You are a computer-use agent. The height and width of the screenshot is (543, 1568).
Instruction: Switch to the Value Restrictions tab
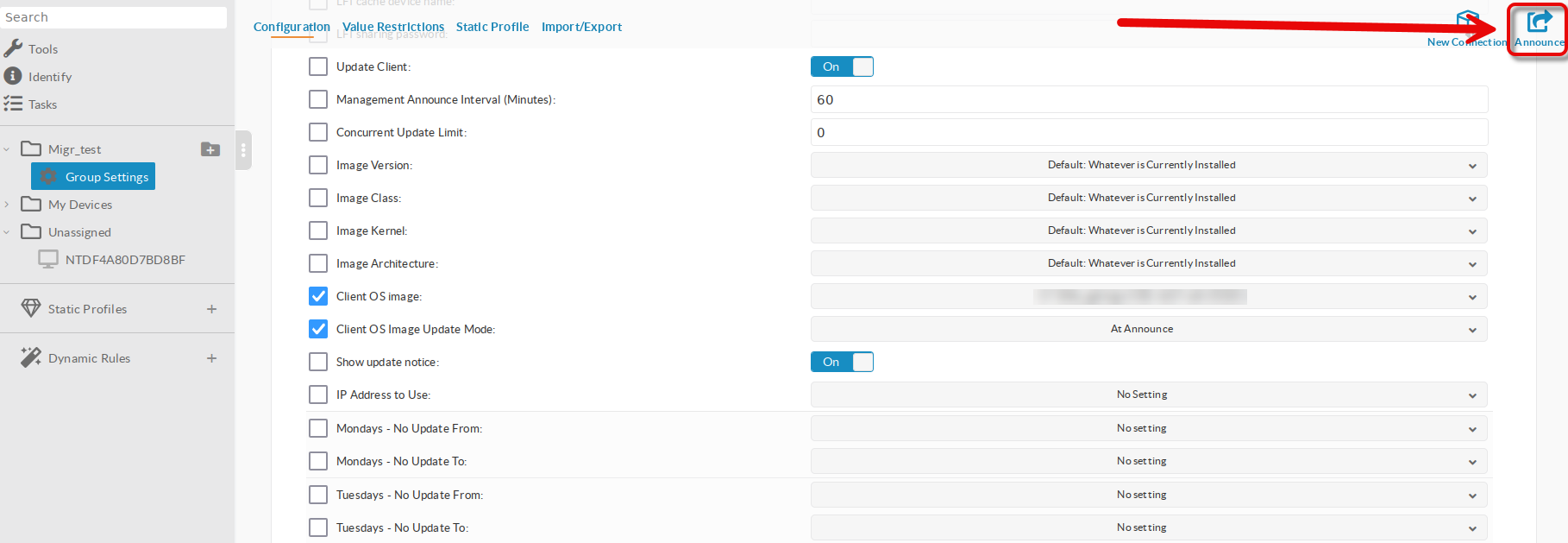tap(393, 27)
